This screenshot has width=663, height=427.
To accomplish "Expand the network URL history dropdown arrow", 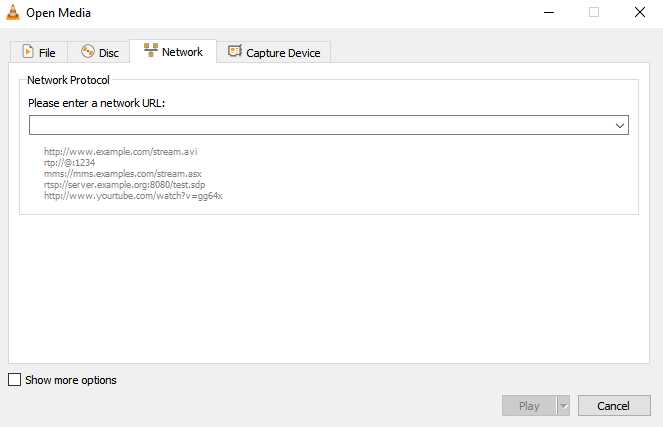I will [620, 126].
